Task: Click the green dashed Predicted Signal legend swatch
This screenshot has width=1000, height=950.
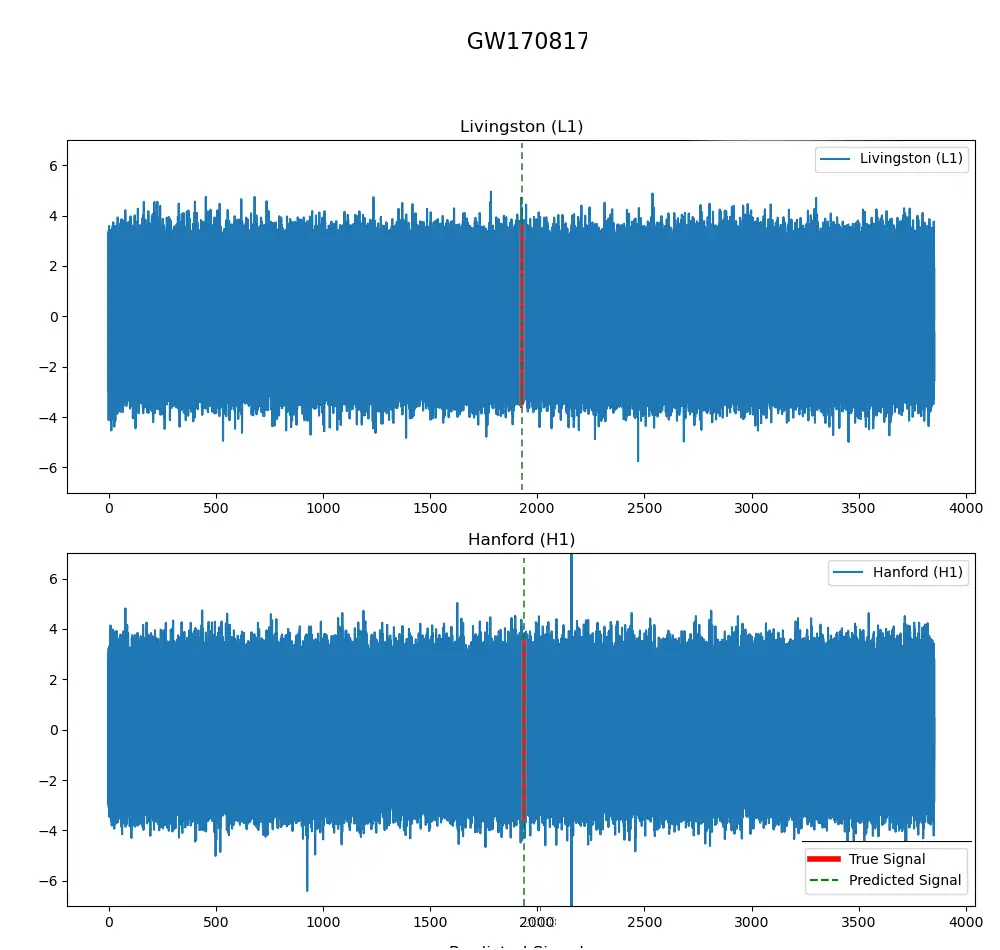Action: click(824, 880)
